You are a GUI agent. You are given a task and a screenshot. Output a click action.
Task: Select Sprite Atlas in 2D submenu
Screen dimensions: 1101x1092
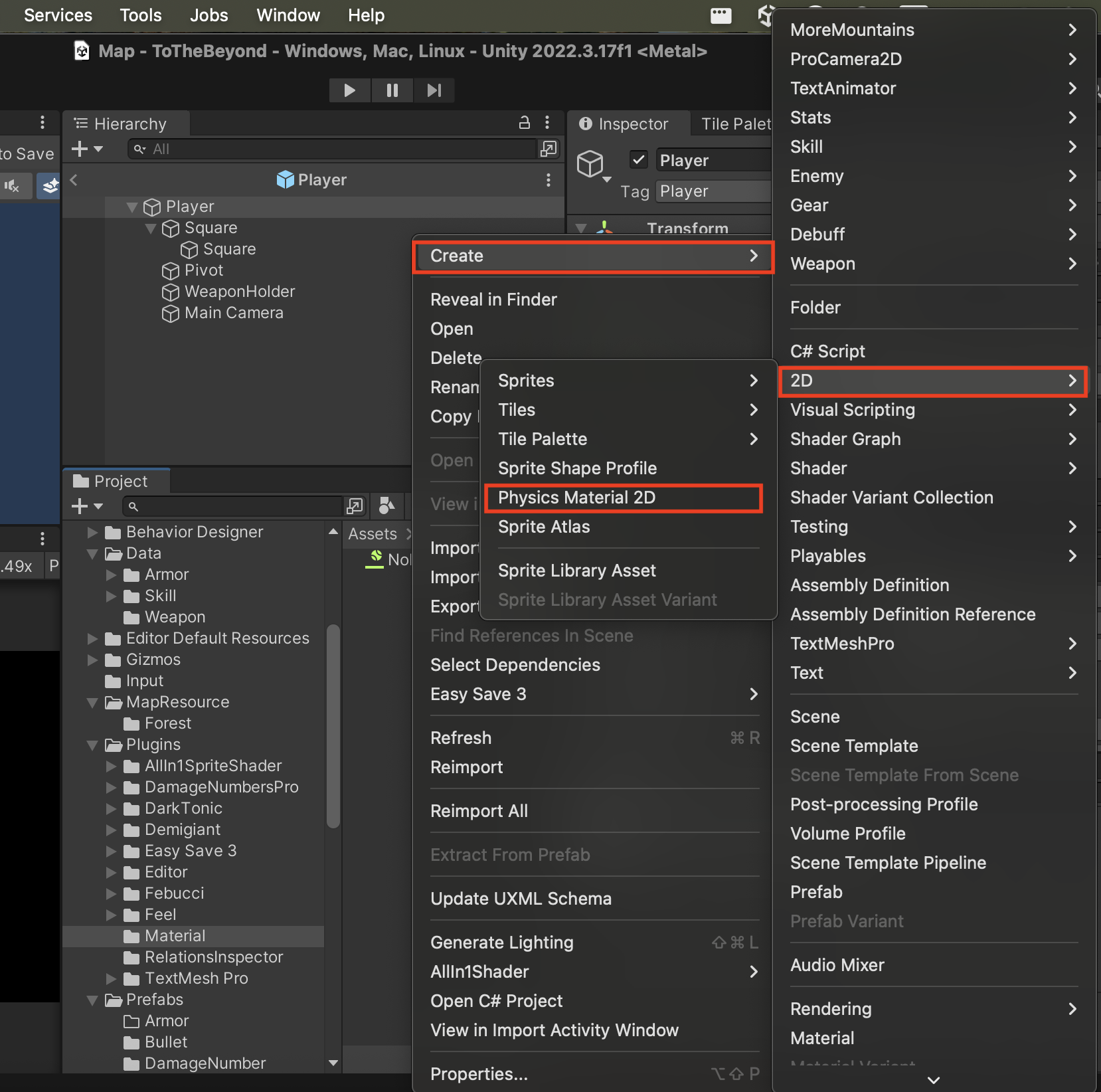(544, 527)
